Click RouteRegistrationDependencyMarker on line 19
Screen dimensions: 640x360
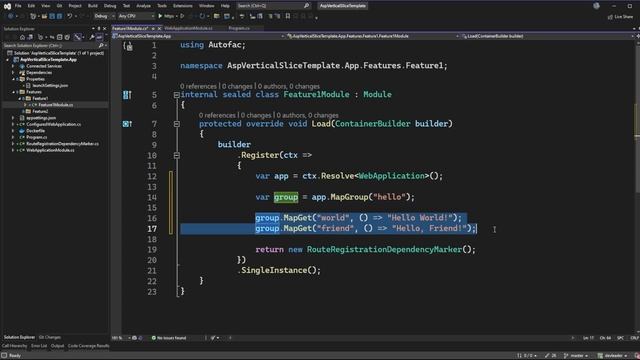pyautogui.click(x=384, y=249)
